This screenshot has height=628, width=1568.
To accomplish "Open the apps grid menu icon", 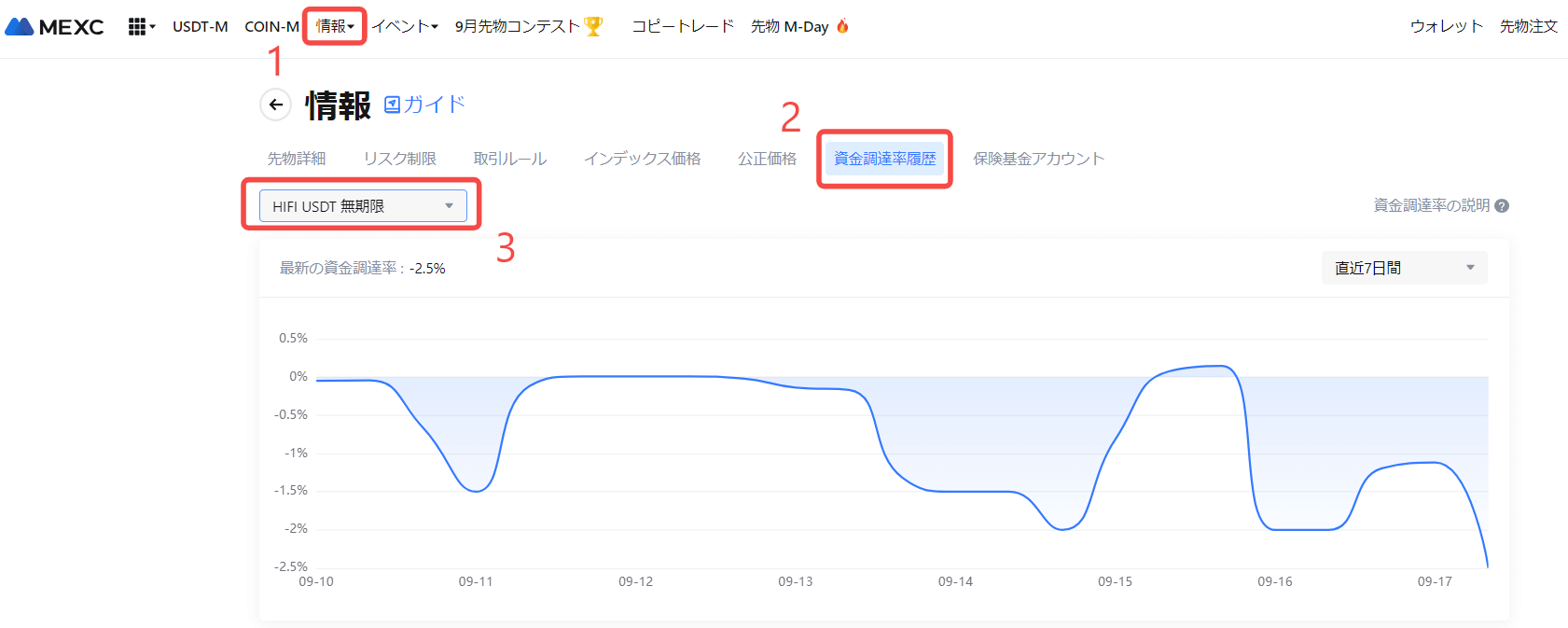I will coord(137,27).
